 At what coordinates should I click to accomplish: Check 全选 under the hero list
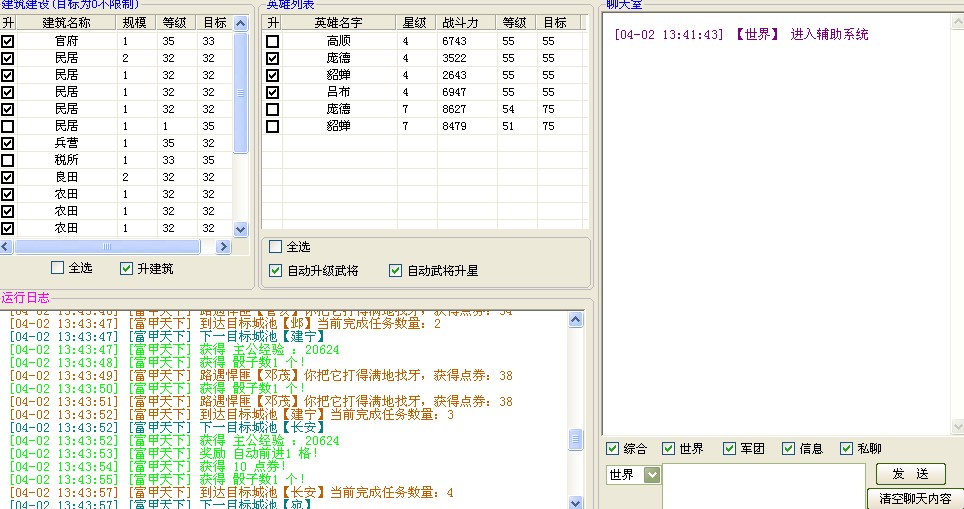pos(276,247)
